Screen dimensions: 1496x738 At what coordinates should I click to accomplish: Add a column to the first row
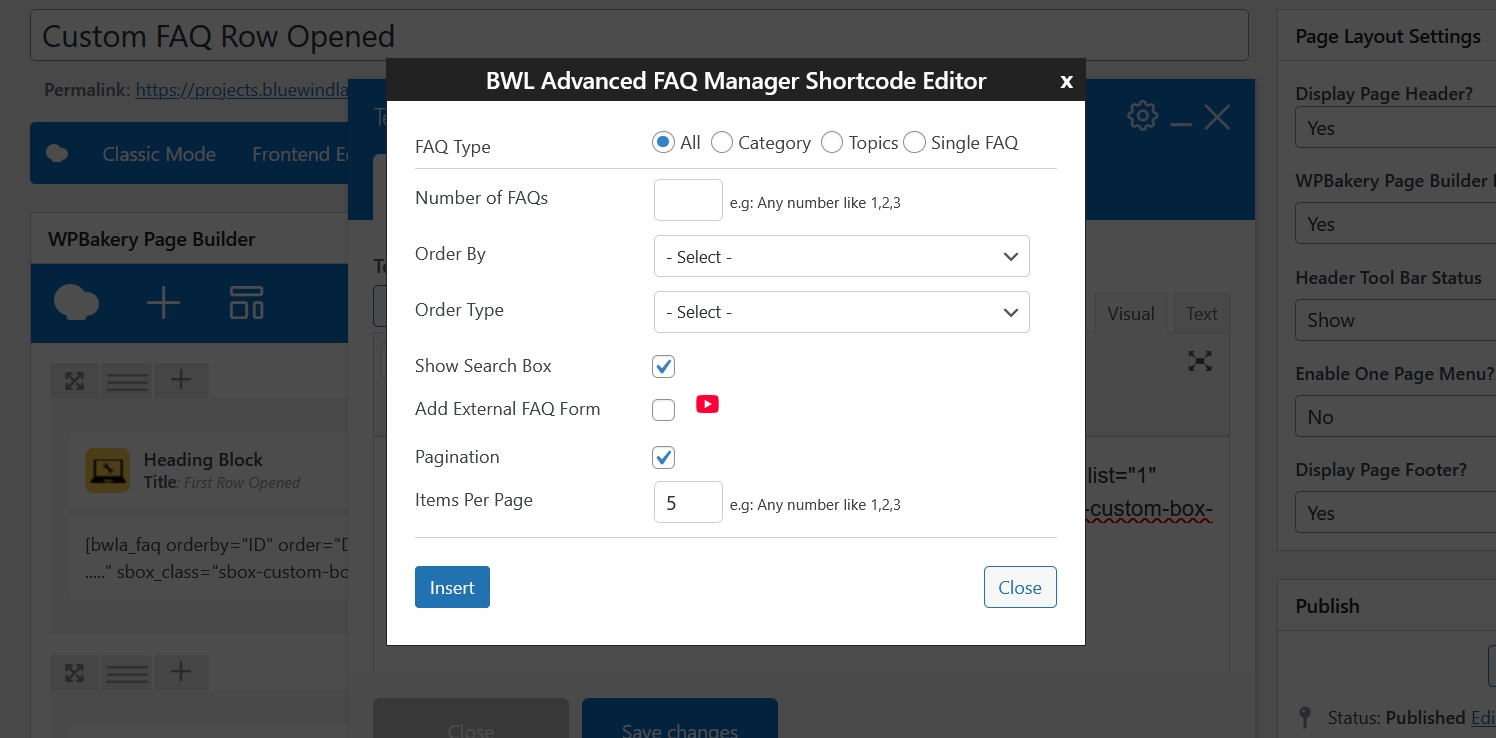[180, 380]
